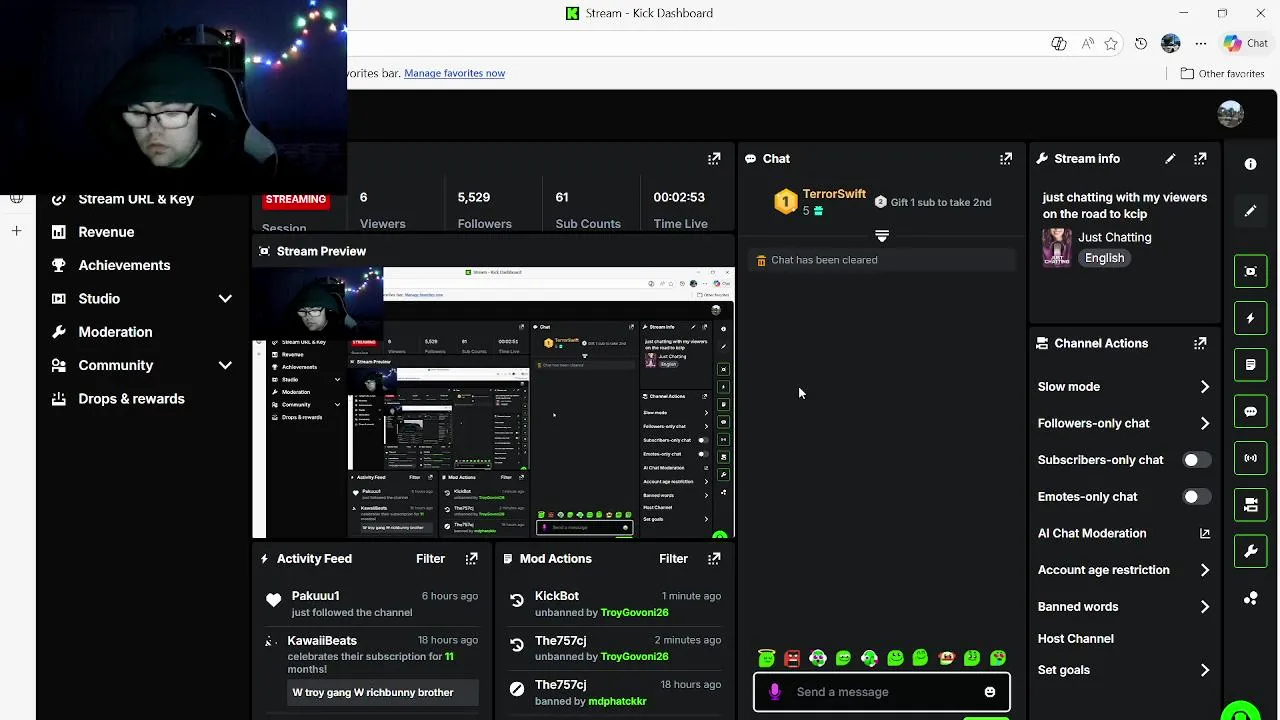
Task: Click the info icon in right sidebar
Action: pyautogui.click(x=1250, y=164)
